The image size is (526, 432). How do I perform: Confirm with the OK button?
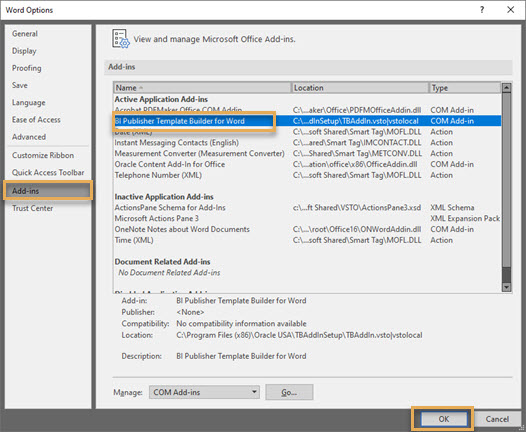point(443,419)
